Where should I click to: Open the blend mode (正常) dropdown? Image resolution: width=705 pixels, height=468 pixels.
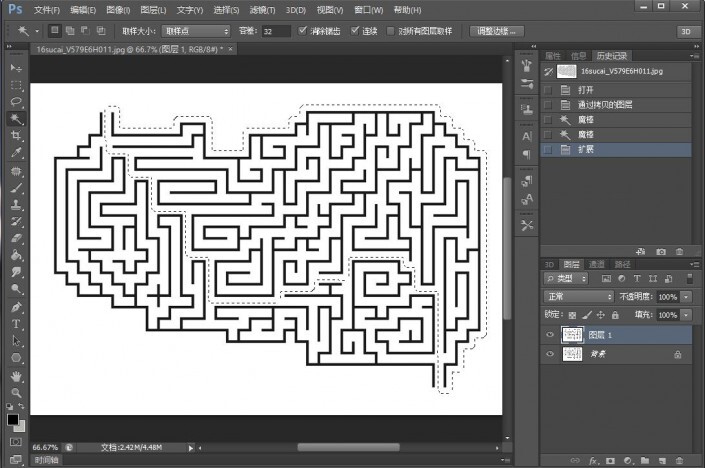coord(579,297)
